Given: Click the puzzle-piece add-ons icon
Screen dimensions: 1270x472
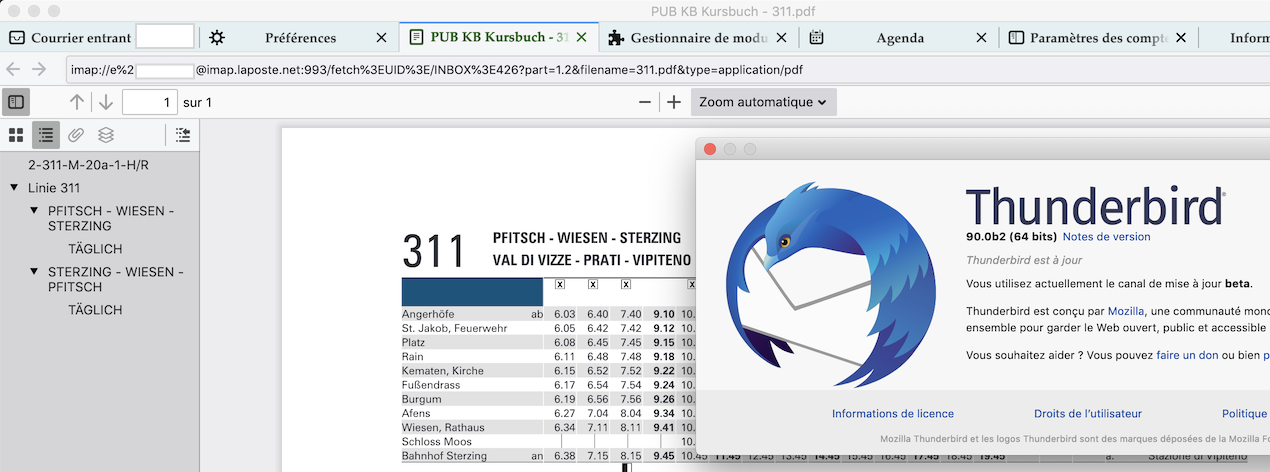Looking at the screenshot, I should pos(616,38).
